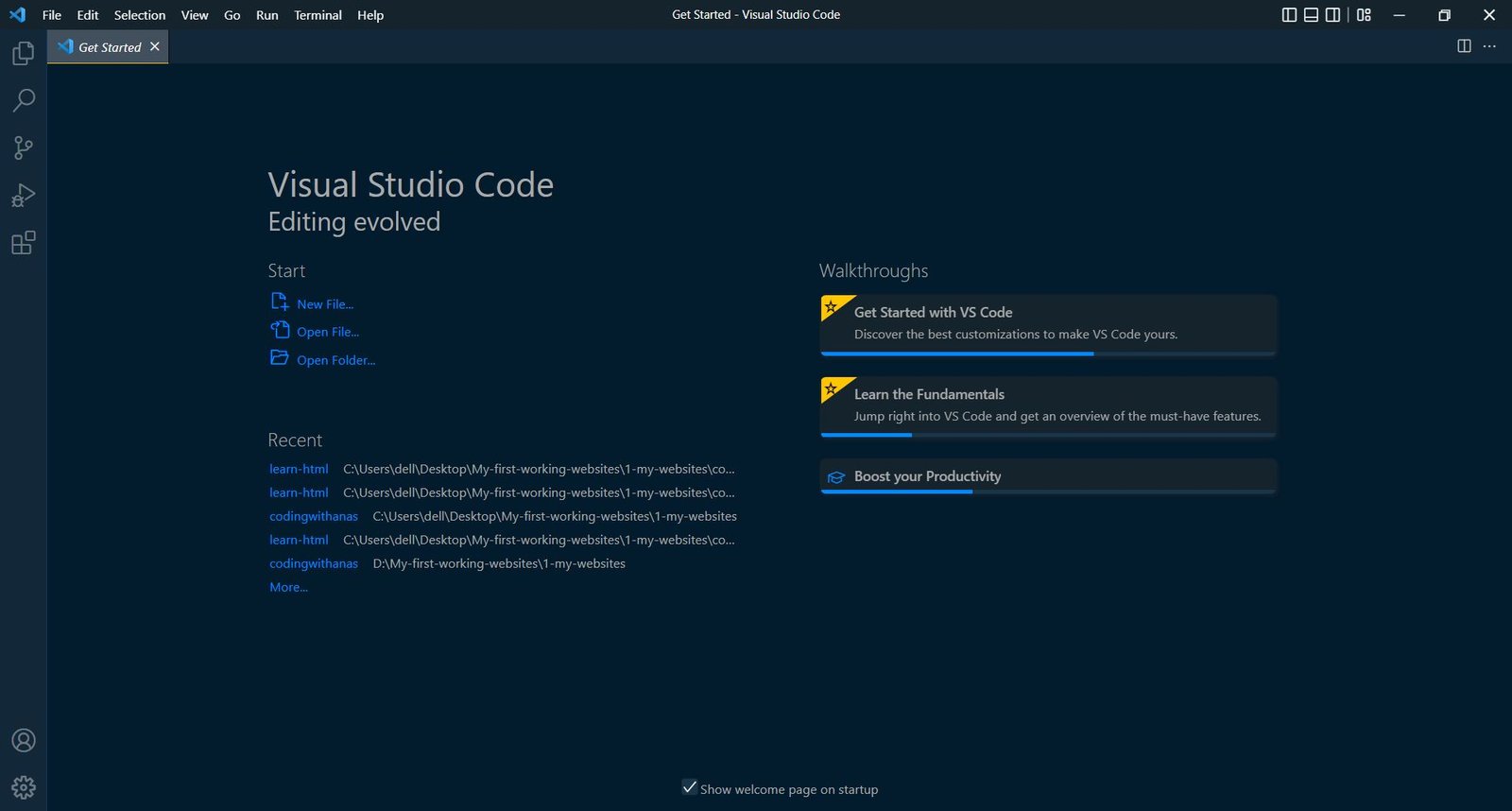1512x811 pixels.
Task: Open the Extensions view
Action: tap(24, 243)
